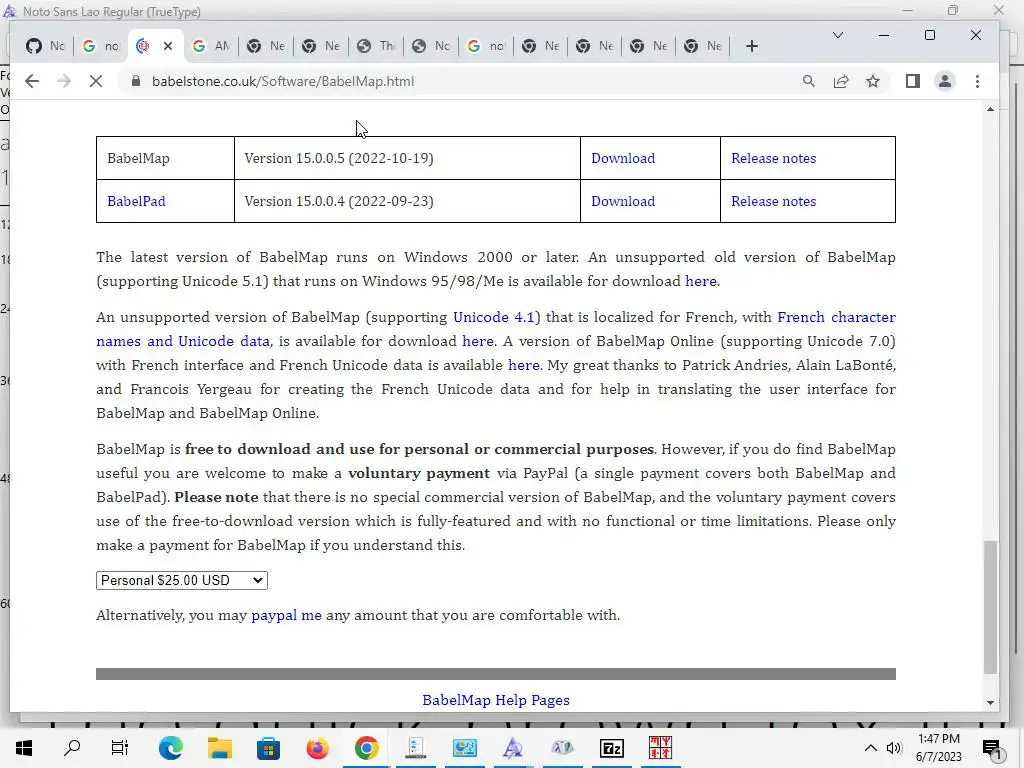Open the Windows Start menu
The width and height of the screenshot is (1024, 768).
click(x=24, y=748)
